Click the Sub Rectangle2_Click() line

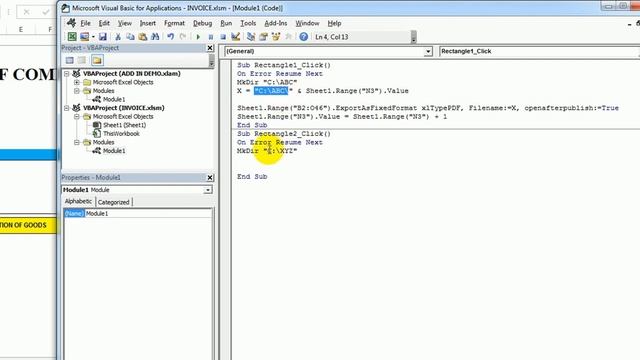tap(284, 134)
